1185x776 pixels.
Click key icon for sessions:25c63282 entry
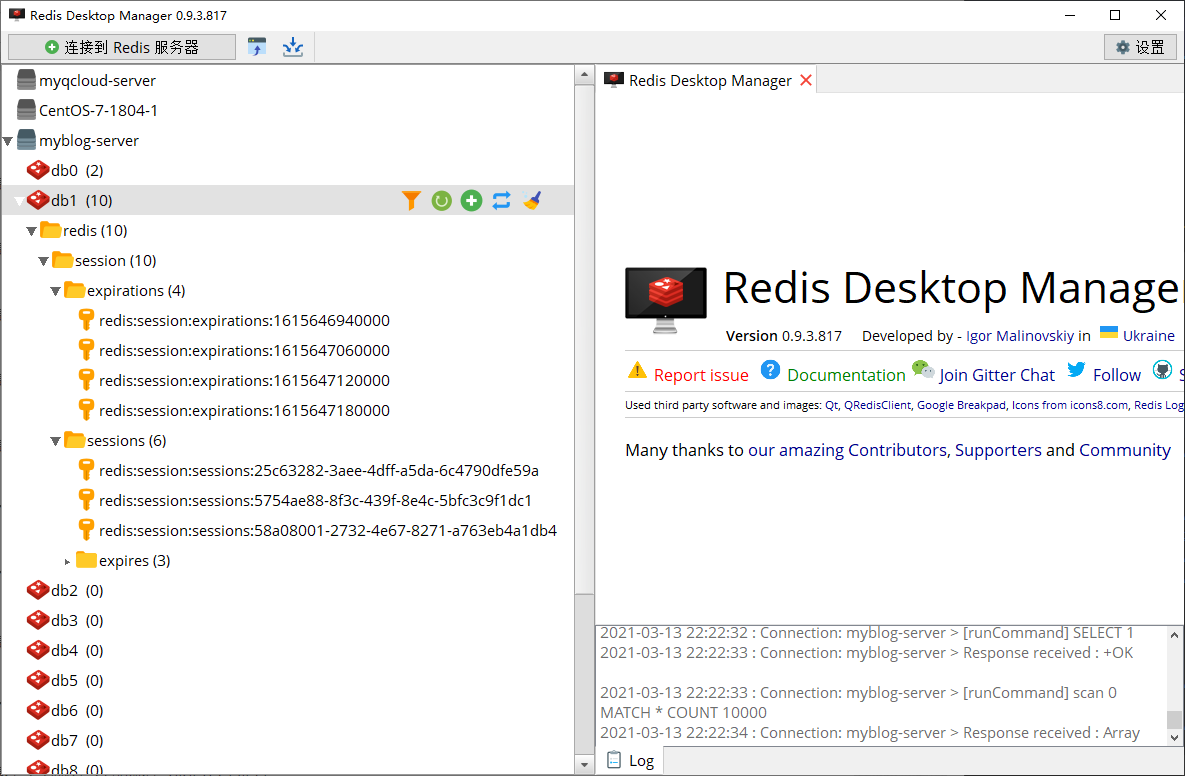click(86, 470)
